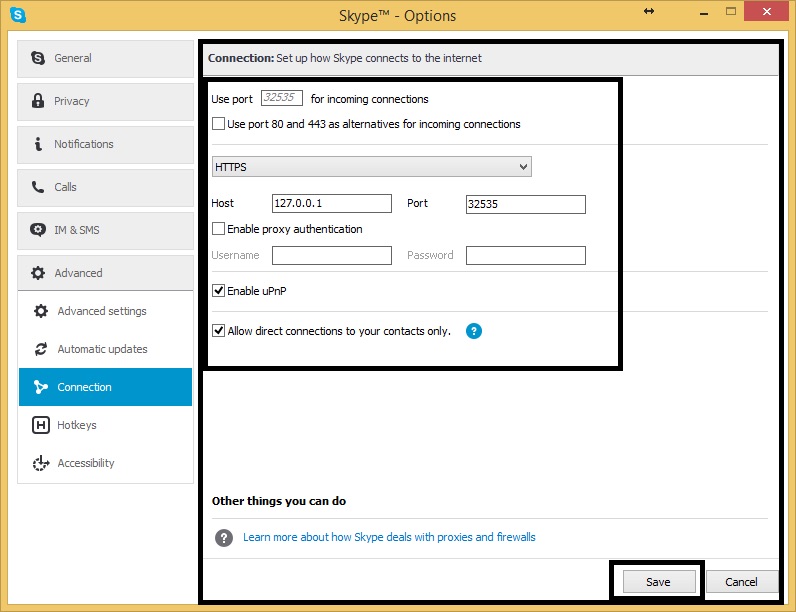796x612 pixels.
Task: Open the General options tab
Action: [x=106, y=58]
